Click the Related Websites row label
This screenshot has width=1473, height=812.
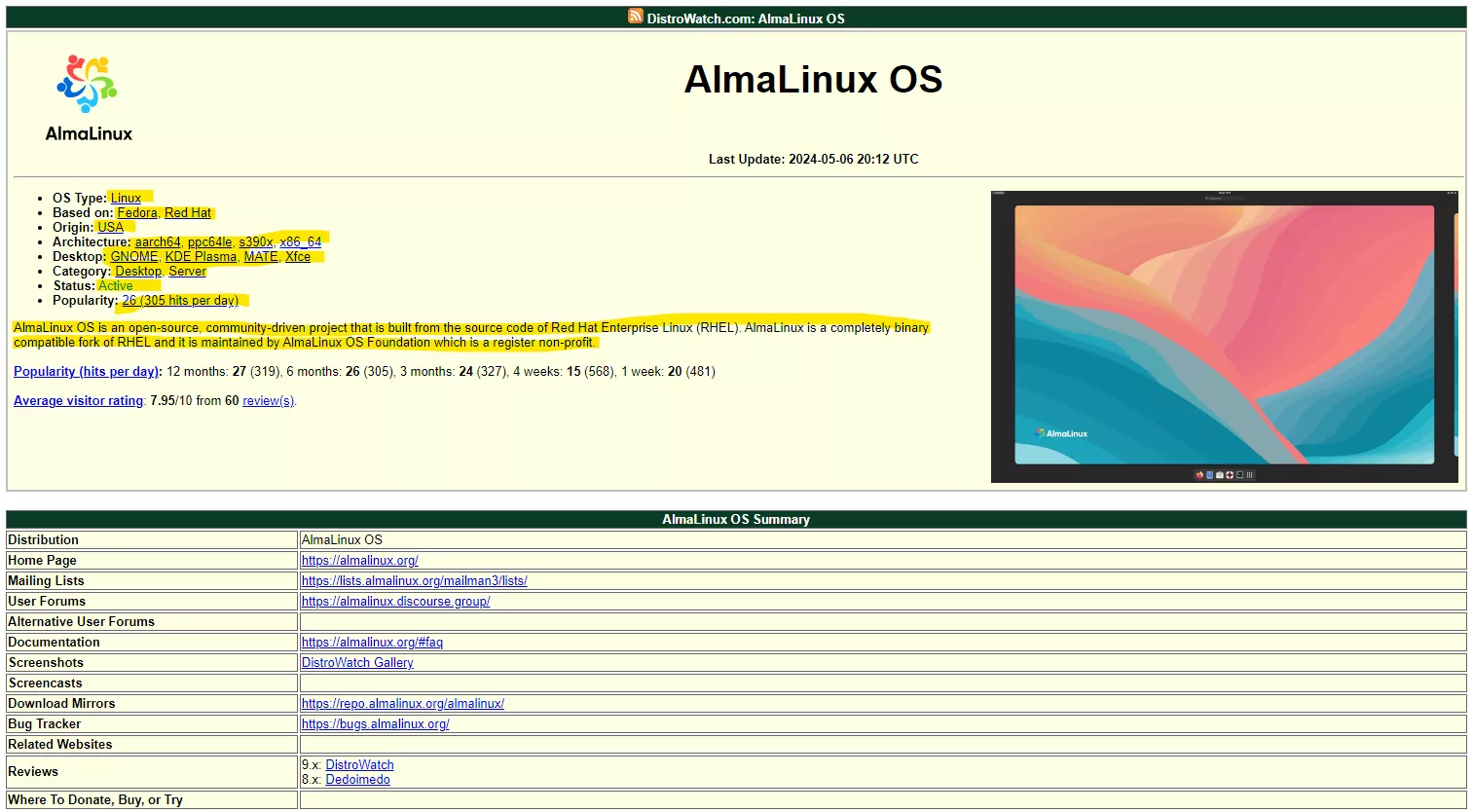[x=60, y=745]
